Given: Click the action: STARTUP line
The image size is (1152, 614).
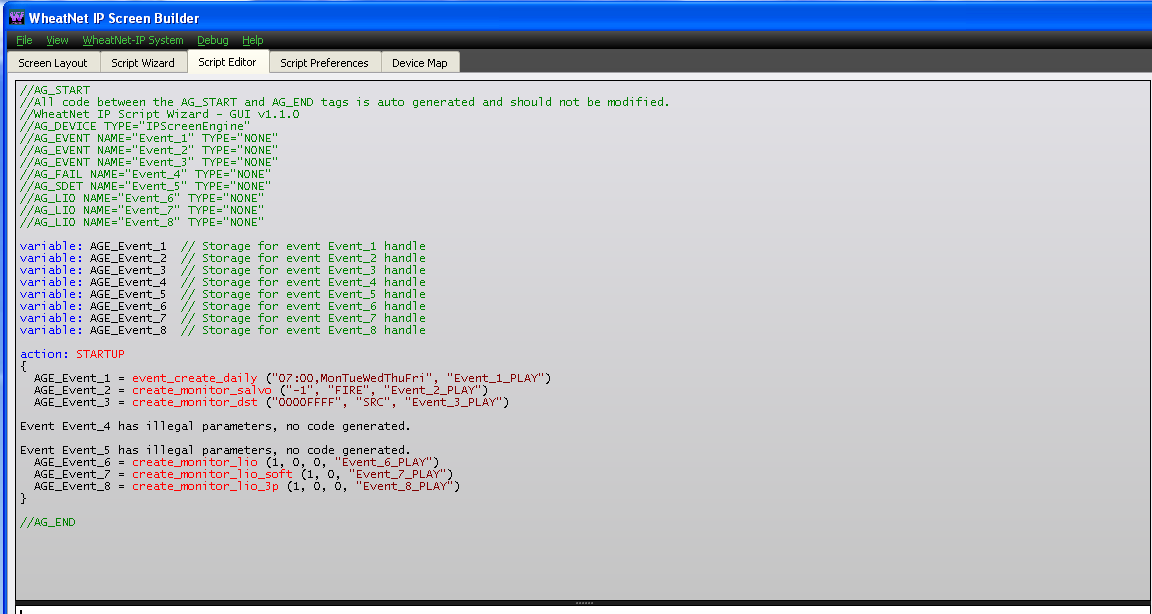Looking at the screenshot, I should [73, 354].
